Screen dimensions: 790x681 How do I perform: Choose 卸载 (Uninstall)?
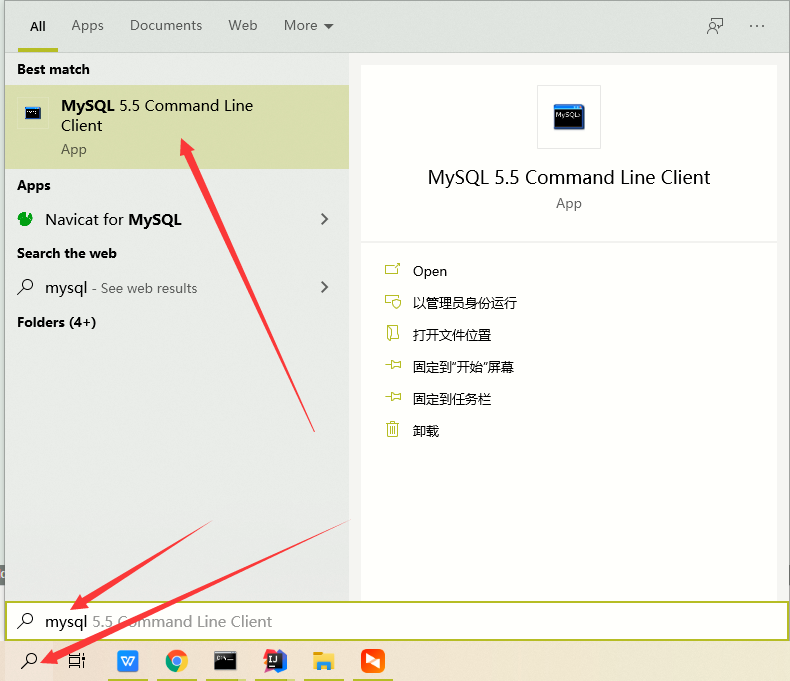pyautogui.click(x=426, y=431)
